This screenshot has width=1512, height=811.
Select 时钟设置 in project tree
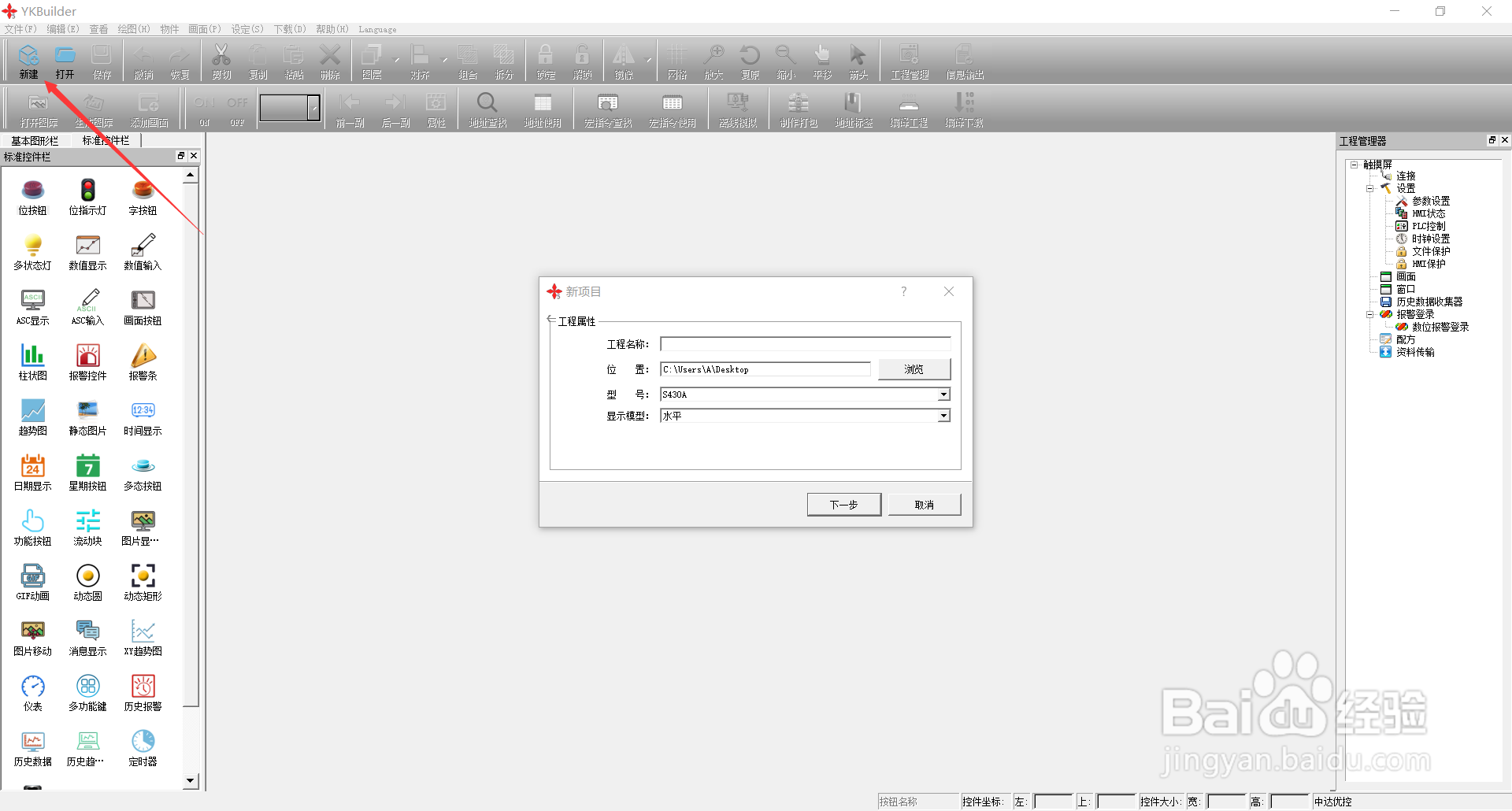(1431, 239)
